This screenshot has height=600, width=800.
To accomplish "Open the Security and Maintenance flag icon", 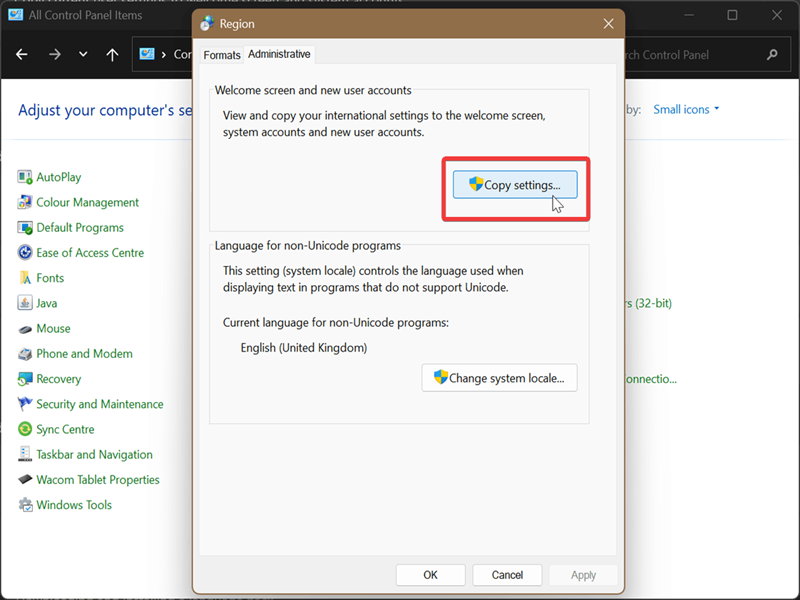I will pos(24,404).
